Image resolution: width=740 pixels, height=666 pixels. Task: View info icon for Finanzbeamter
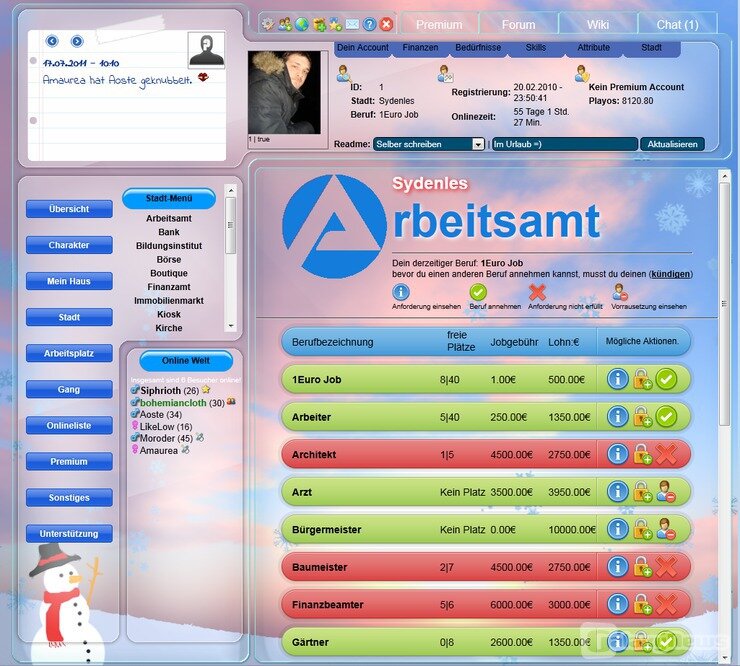[x=617, y=605]
